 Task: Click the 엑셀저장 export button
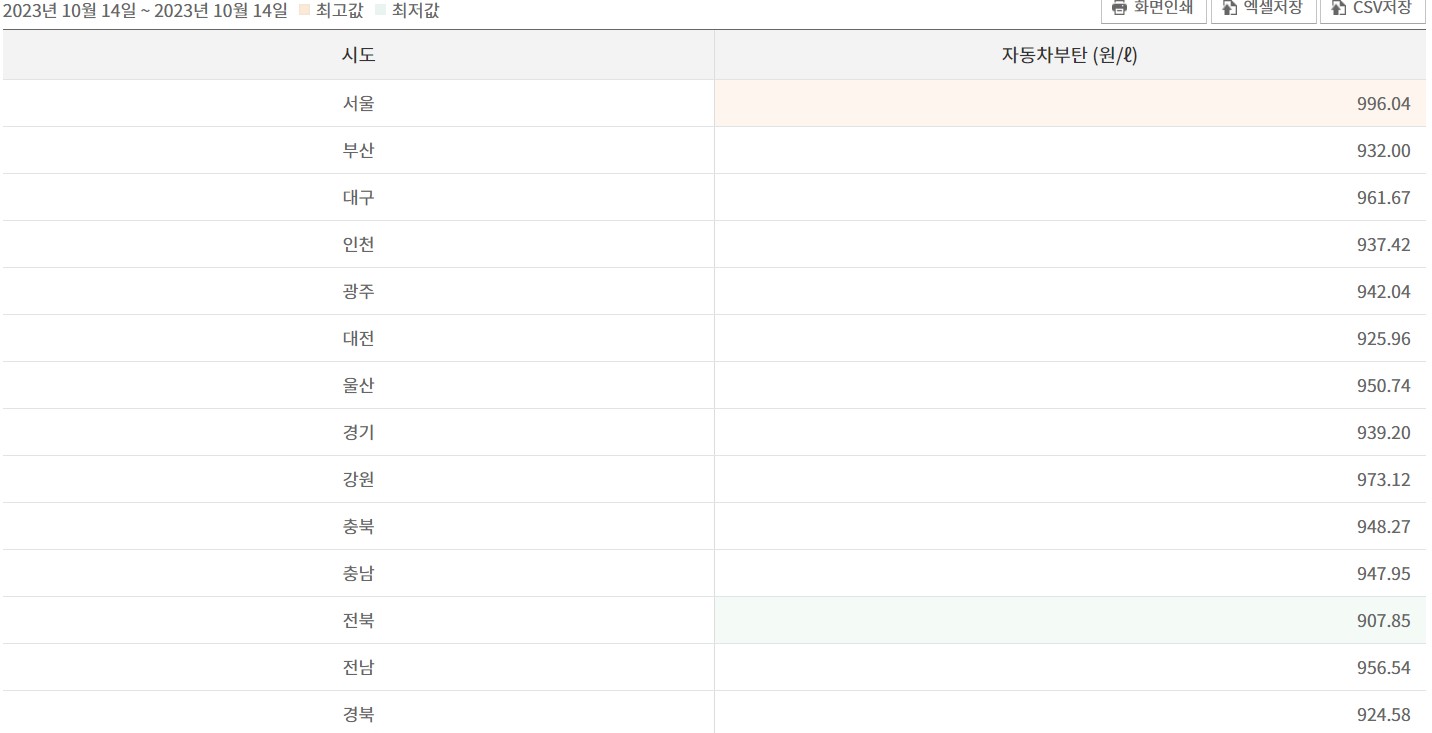coord(1263,8)
